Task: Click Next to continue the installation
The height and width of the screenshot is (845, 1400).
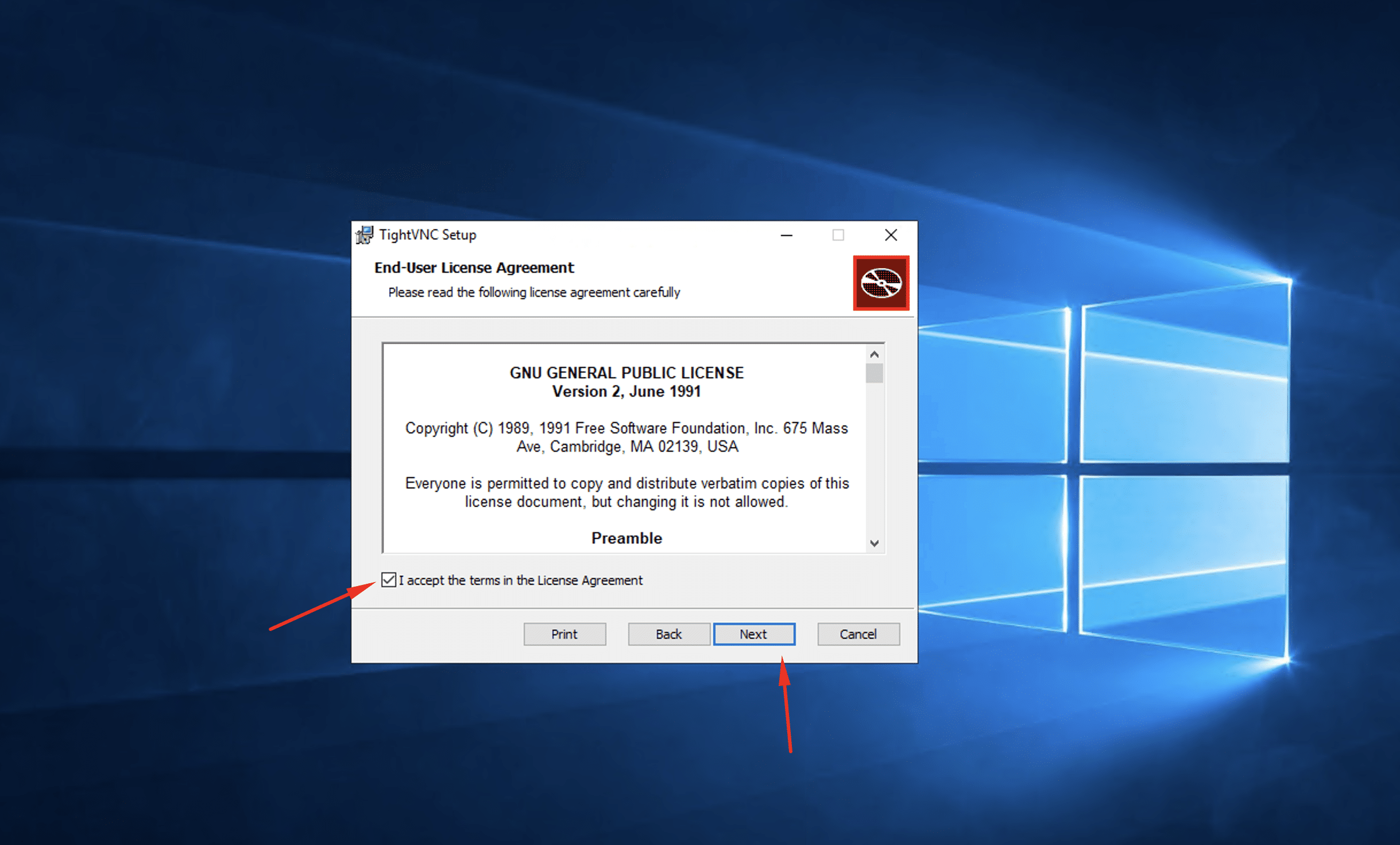Action: 754,634
